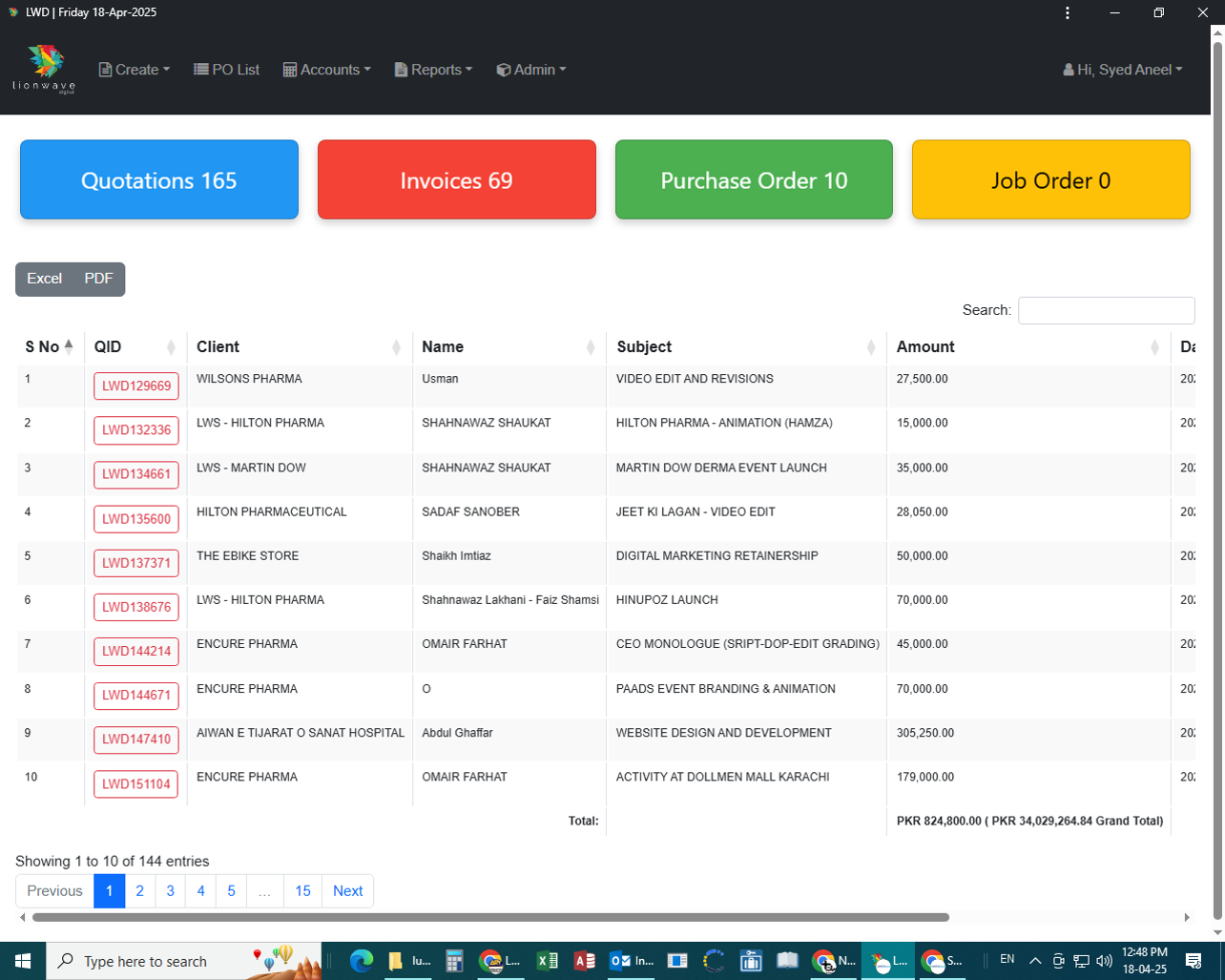Screen dimensions: 1225x980
Task: Expand the Hi, Syed Aneel user menu
Action: coord(1123,70)
